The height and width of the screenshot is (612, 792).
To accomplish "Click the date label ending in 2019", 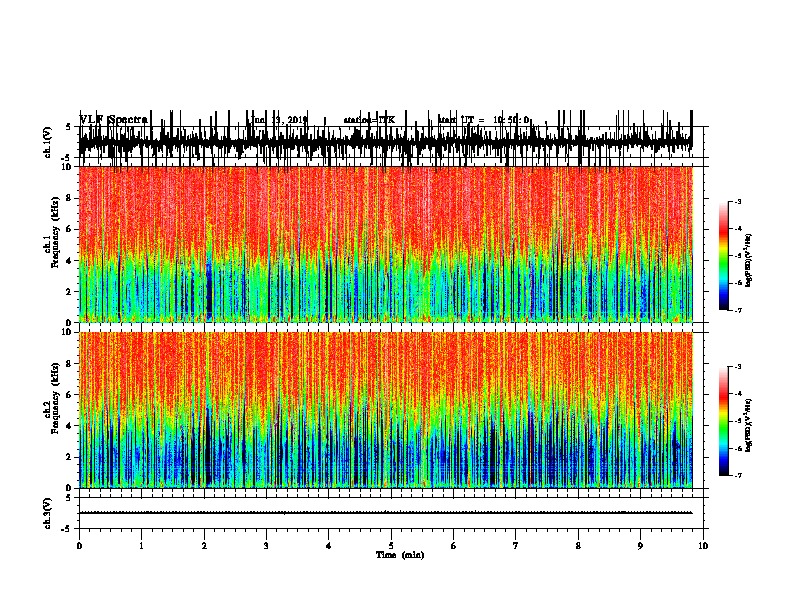I will 279,120.
